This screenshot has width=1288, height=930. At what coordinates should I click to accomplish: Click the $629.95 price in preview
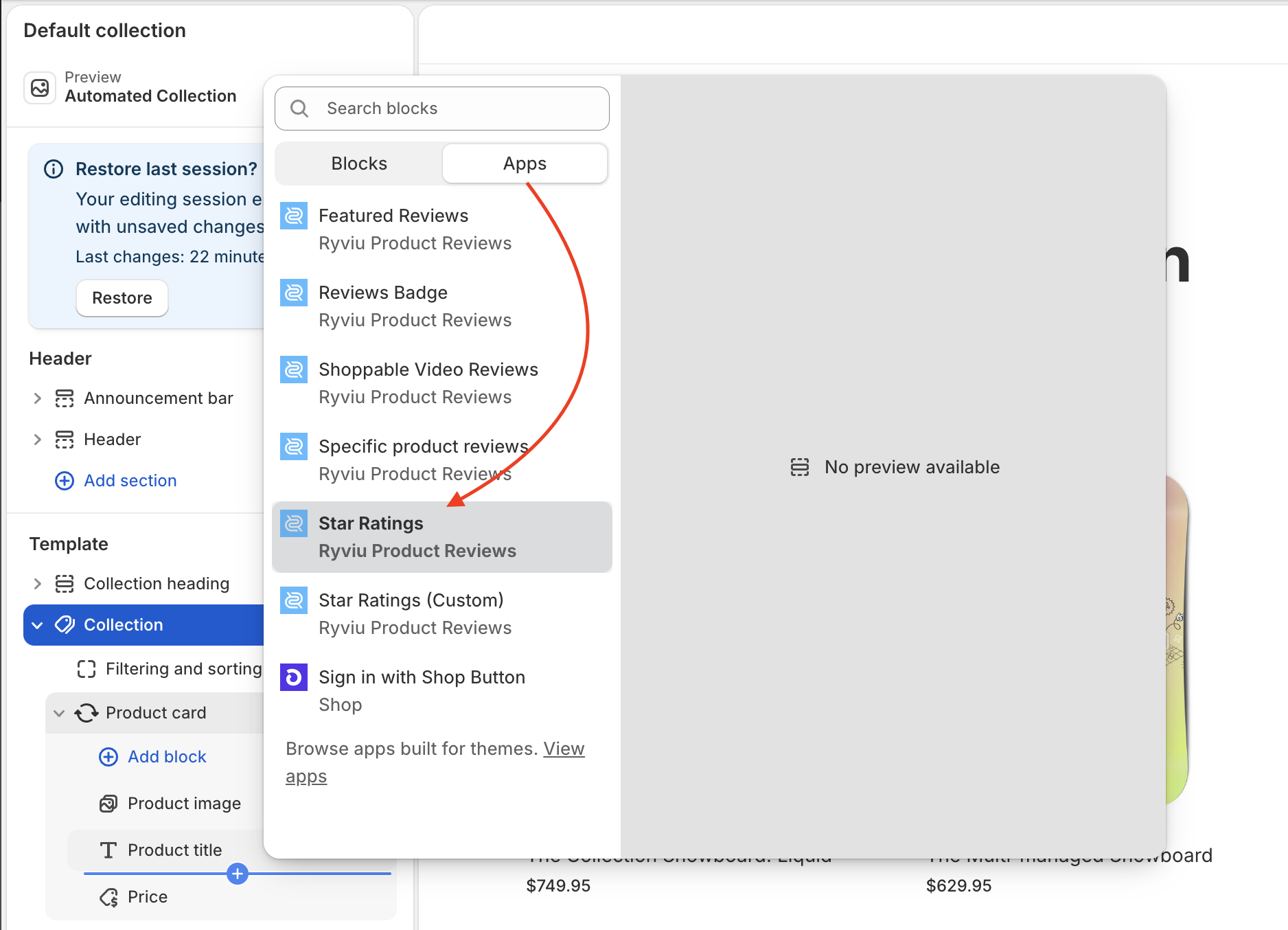(958, 886)
